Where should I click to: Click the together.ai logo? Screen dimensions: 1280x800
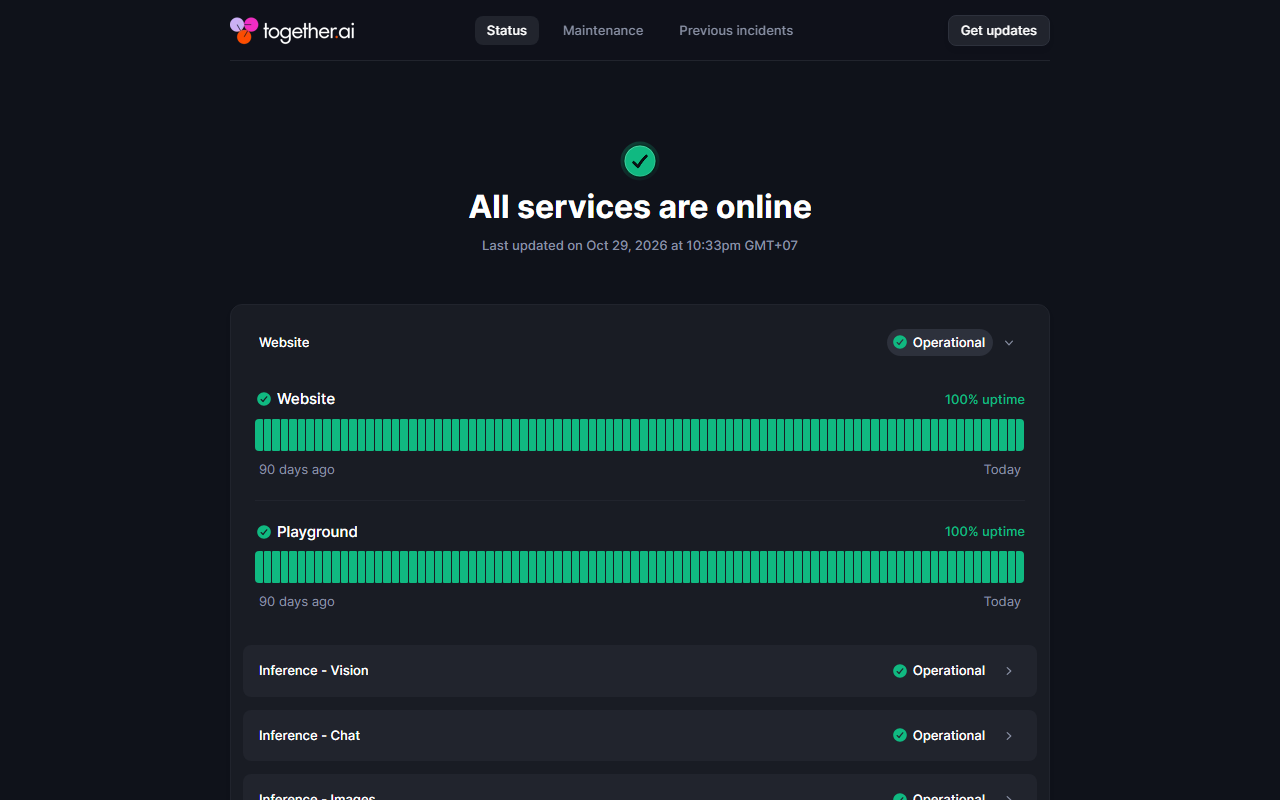(292, 31)
